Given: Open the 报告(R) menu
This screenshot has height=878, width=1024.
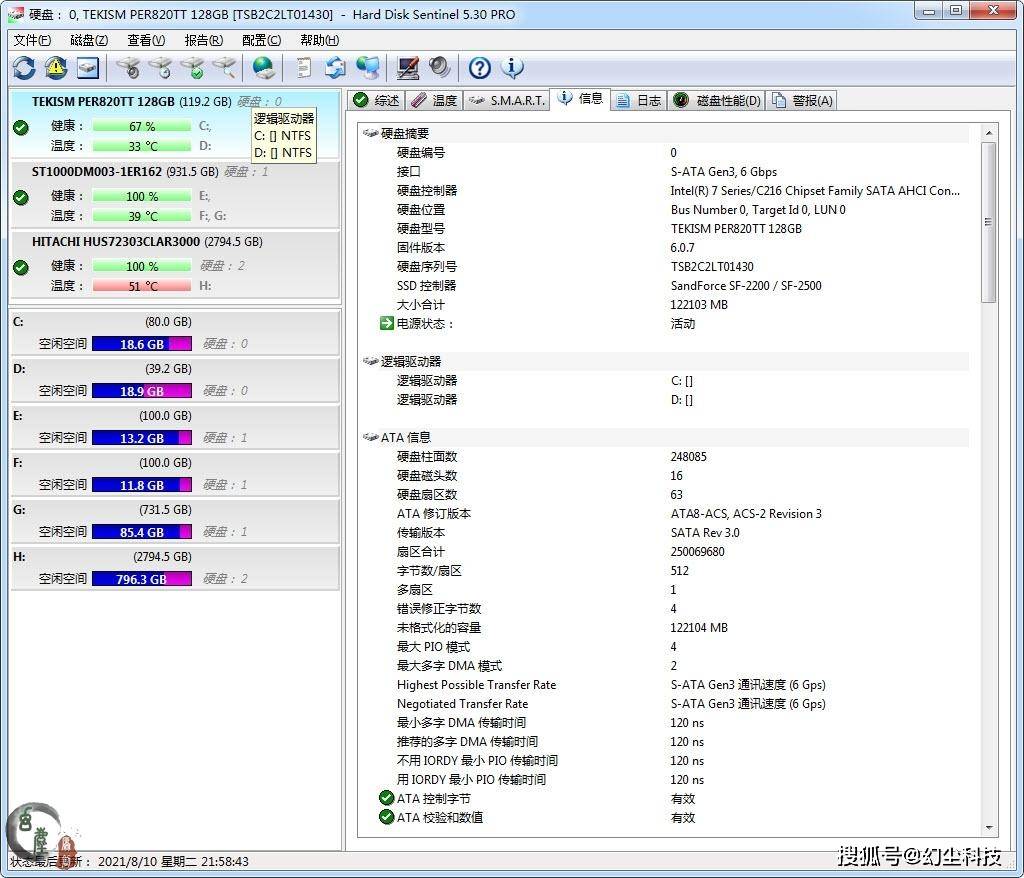Looking at the screenshot, I should (x=203, y=40).
